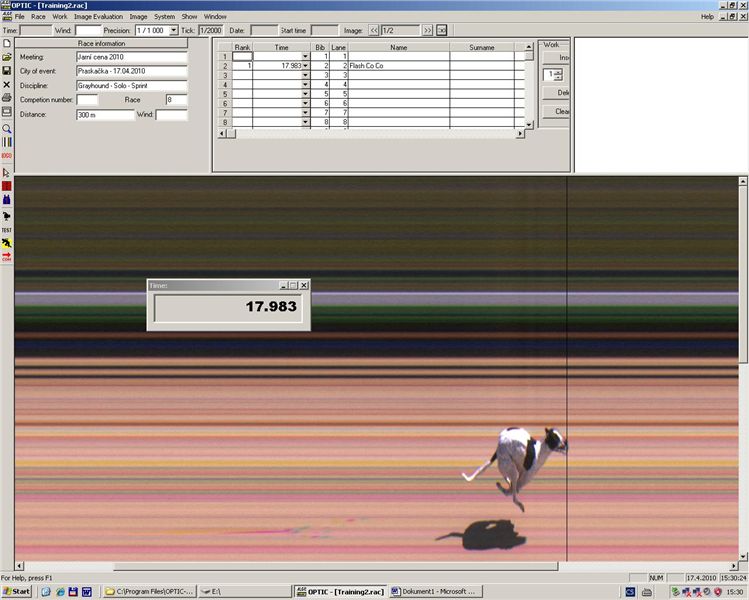Screen dimensions: 749x600
Task: Click the Race number field
Action: (x=176, y=100)
